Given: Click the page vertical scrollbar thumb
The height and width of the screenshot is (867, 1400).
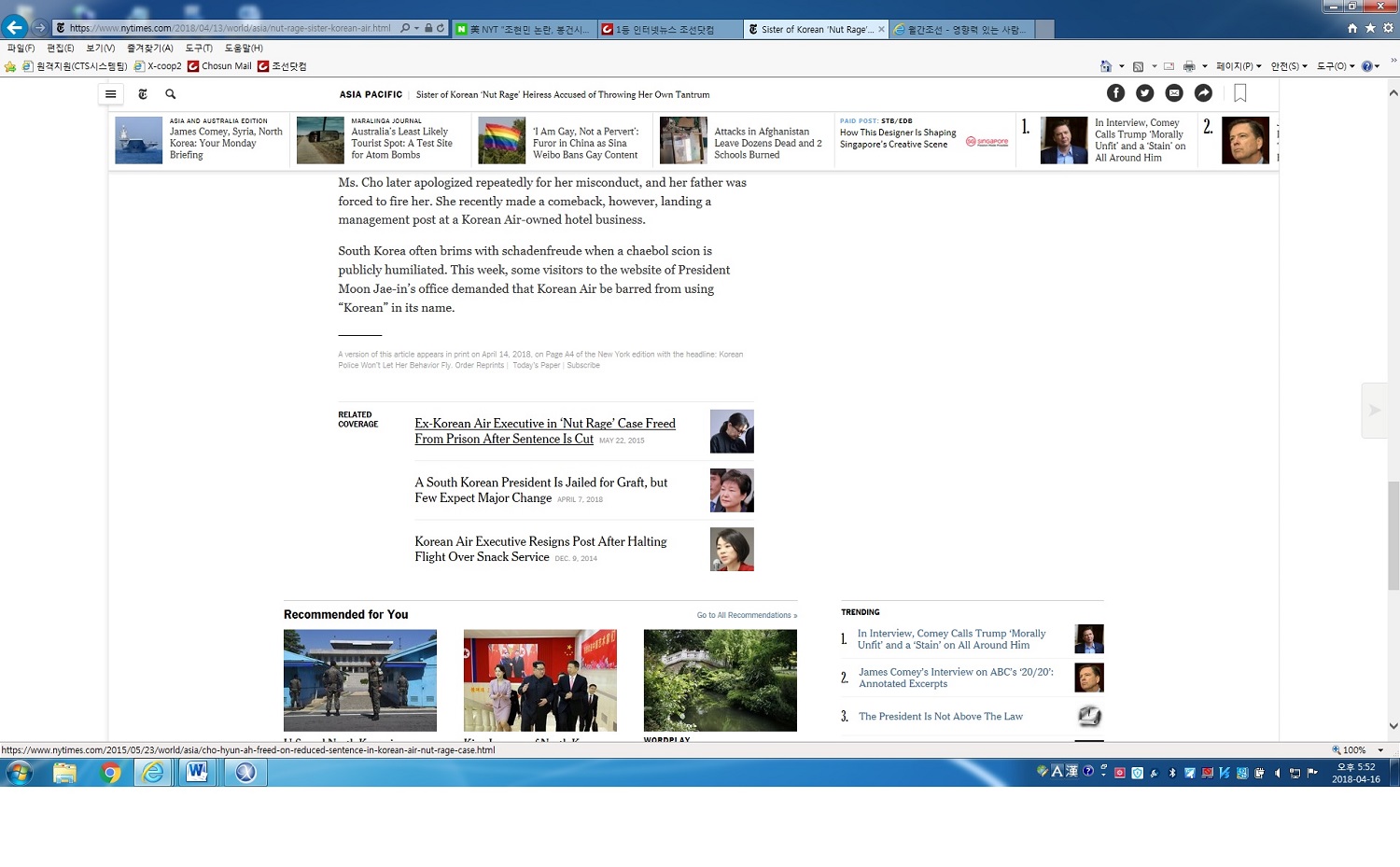Looking at the screenshot, I should [x=1393, y=535].
